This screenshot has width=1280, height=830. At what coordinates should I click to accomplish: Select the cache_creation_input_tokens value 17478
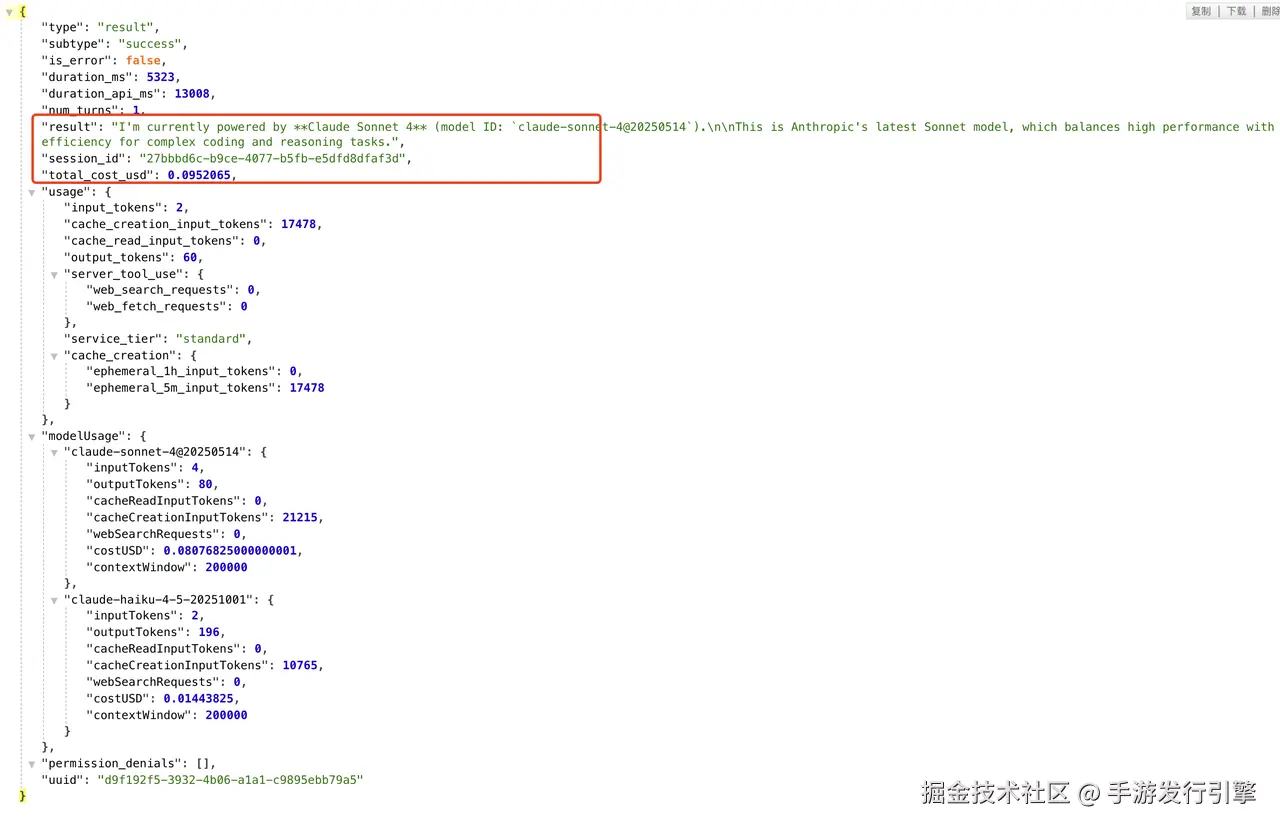pos(298,225)
